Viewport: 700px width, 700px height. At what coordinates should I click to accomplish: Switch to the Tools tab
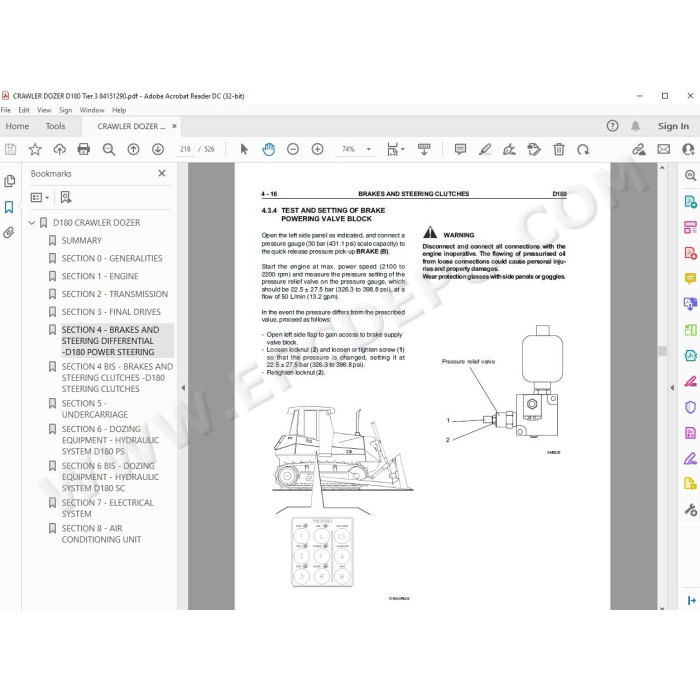click(x=55, y=126)
